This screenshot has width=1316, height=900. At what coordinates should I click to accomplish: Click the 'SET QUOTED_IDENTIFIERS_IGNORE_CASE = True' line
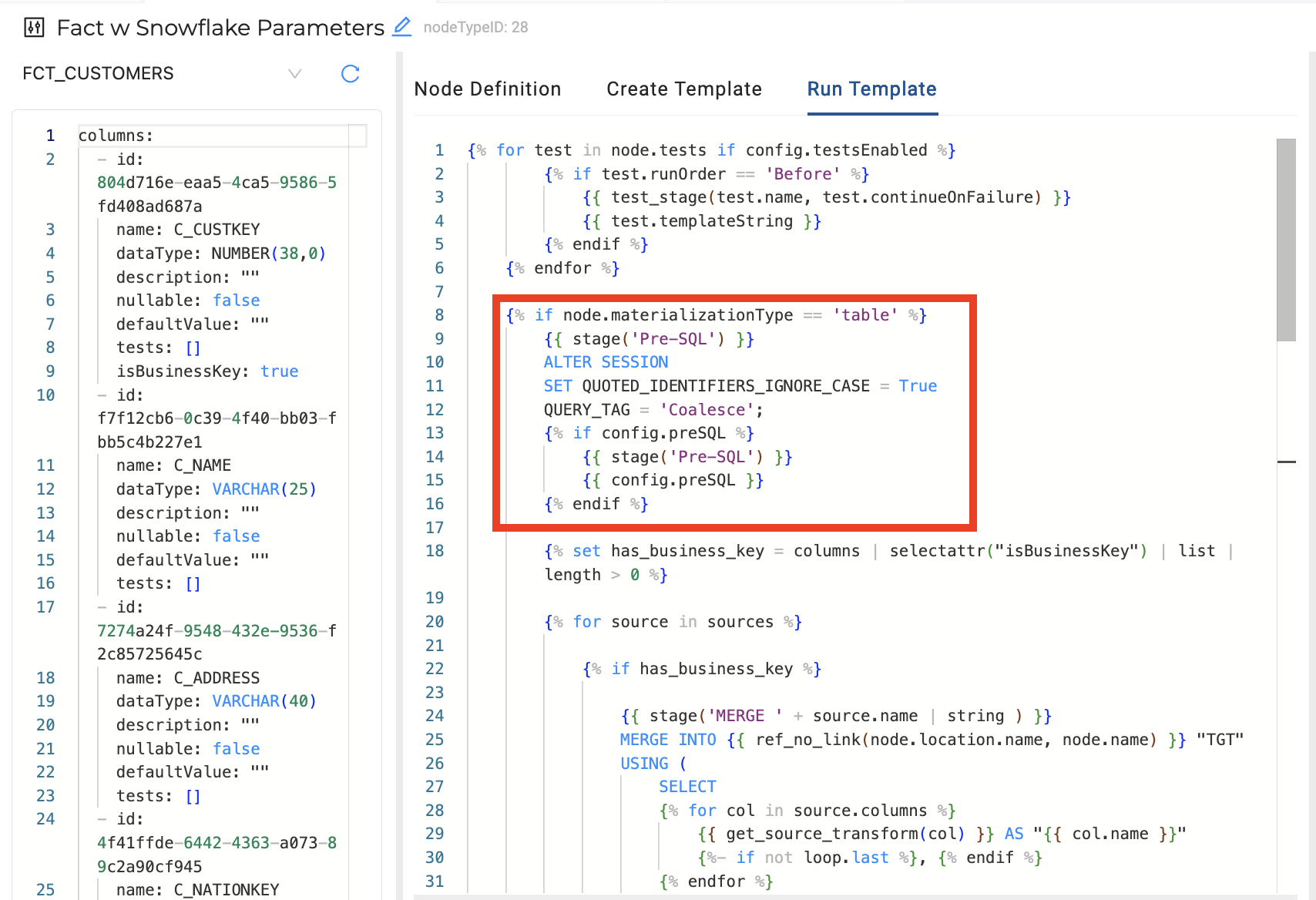point(740,386)
